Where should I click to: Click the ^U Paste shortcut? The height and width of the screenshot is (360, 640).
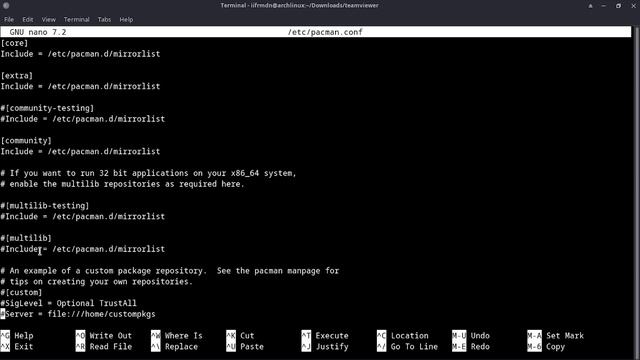(x=245, y=347)
